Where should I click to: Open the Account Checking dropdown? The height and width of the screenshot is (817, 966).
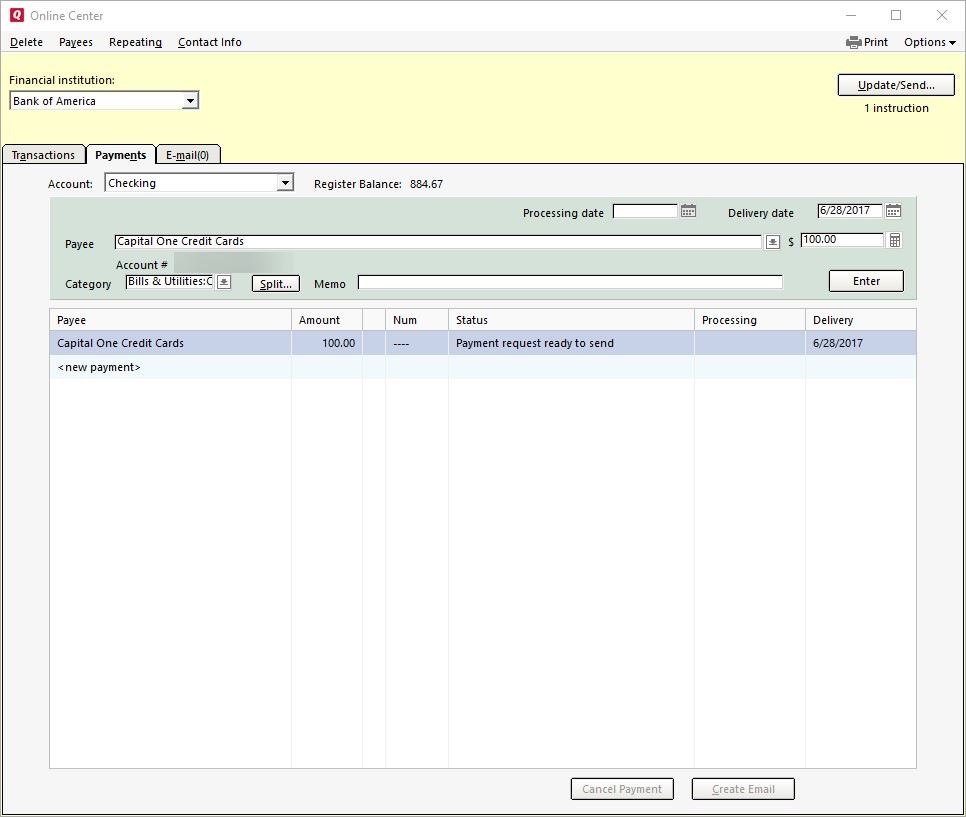[x=285, y=183]
